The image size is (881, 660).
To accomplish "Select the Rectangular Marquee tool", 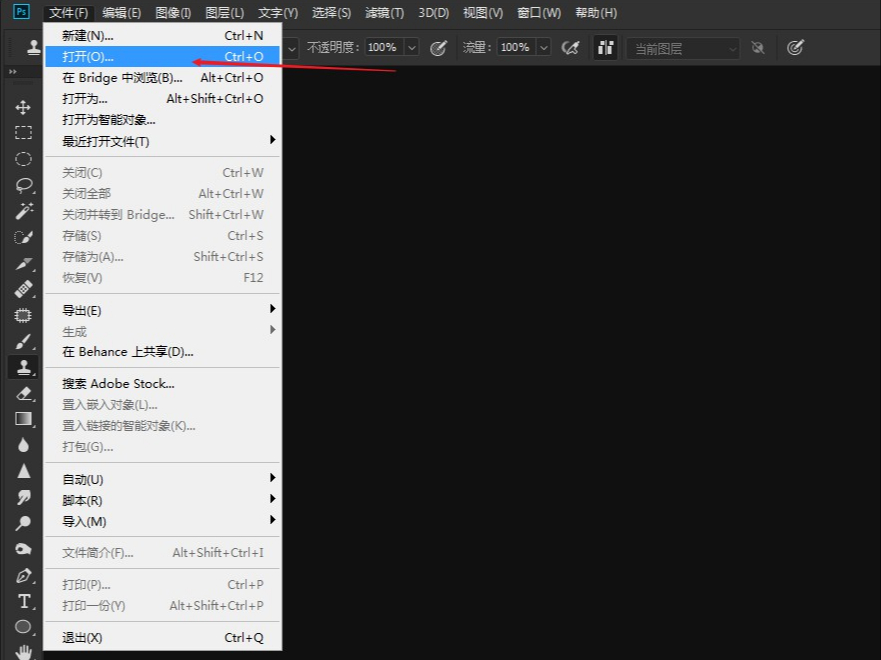I will click(x=23, y=133).
